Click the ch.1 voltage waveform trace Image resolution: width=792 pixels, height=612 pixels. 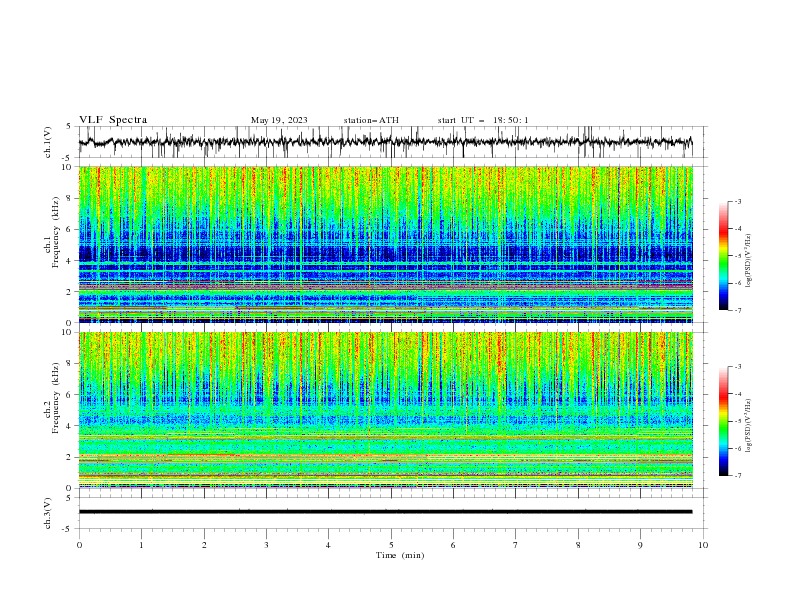click(x=385, y=142)
